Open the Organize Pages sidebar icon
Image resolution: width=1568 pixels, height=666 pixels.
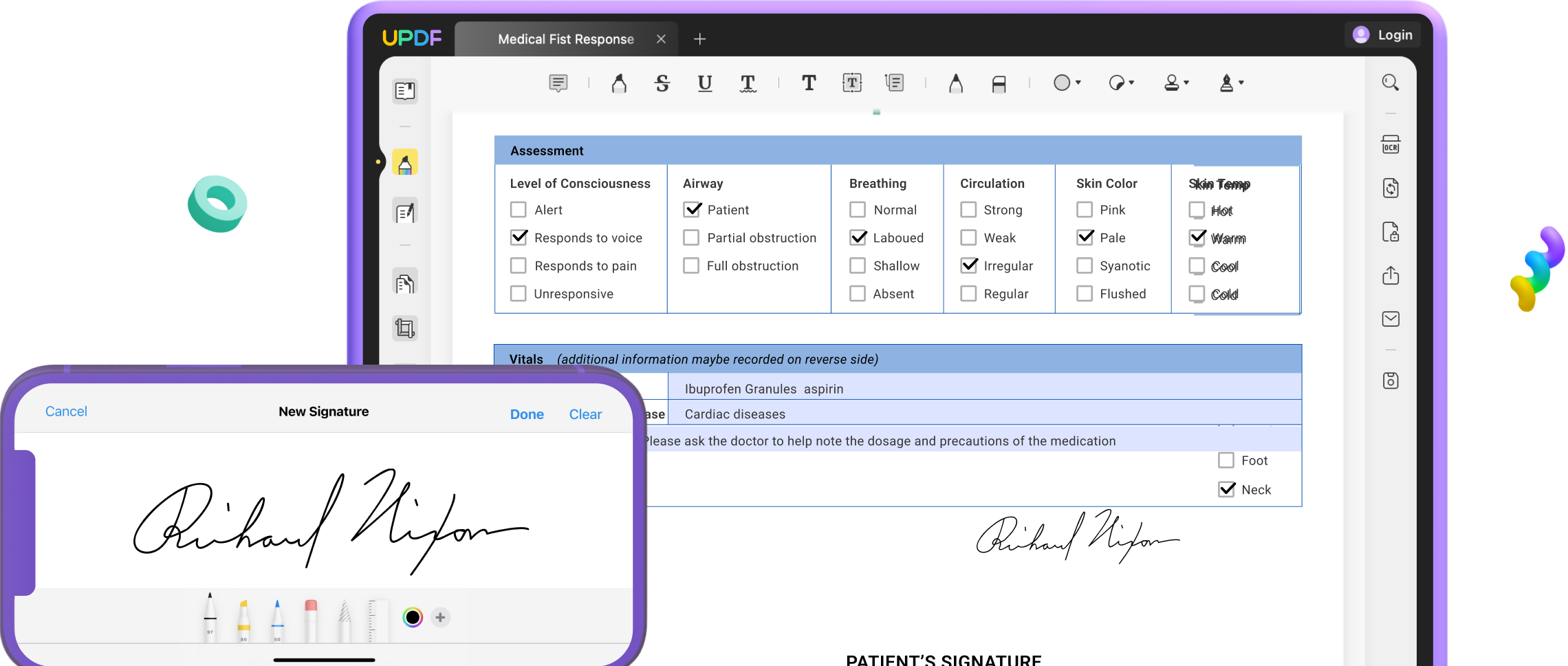[405, 282]
